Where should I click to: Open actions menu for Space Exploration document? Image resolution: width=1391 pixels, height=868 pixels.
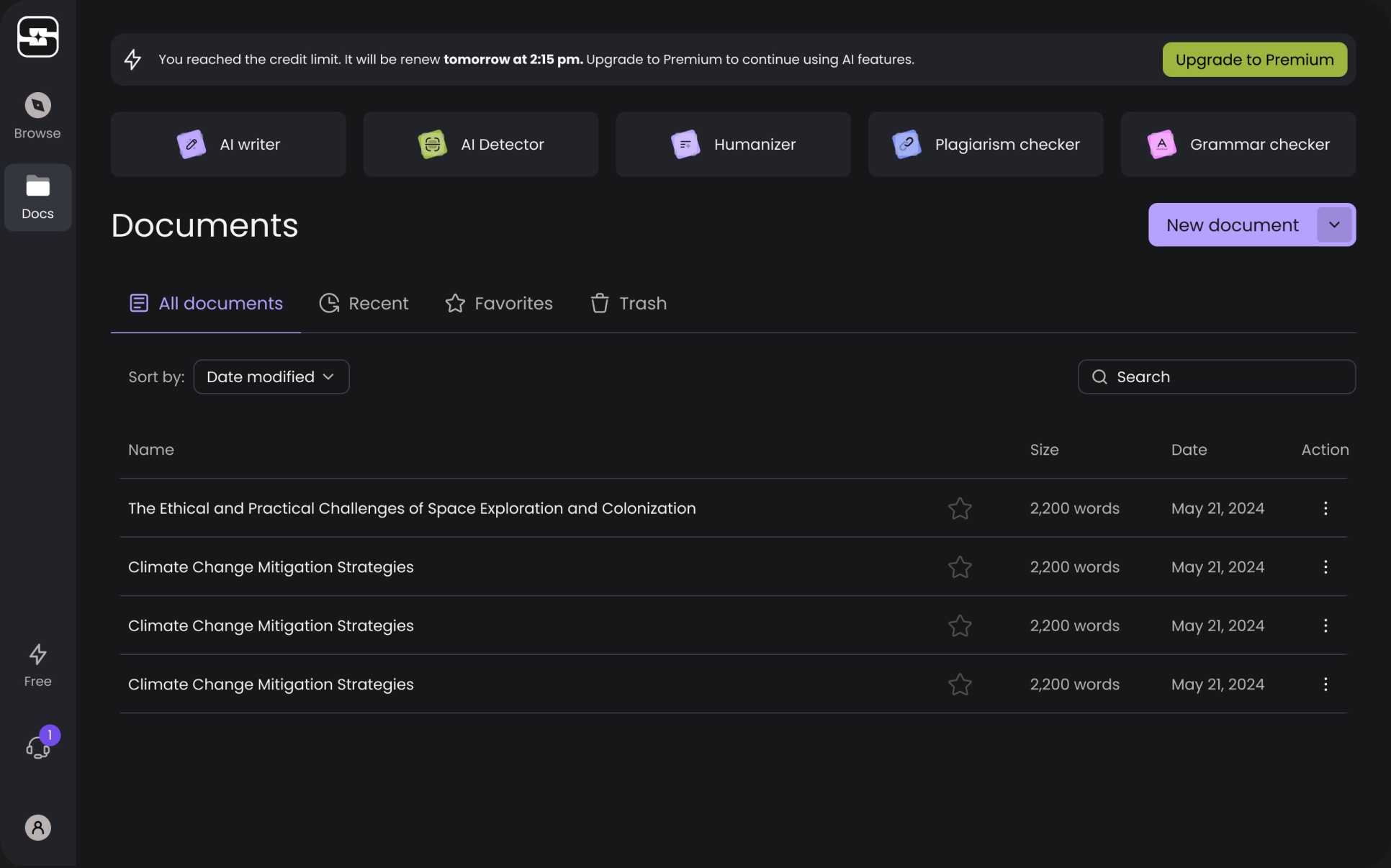(x=1325, y=508)
